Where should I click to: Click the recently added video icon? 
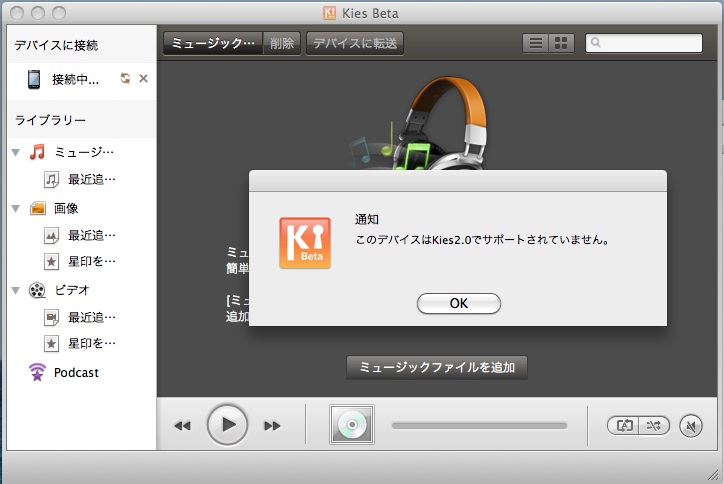[51, 317]
